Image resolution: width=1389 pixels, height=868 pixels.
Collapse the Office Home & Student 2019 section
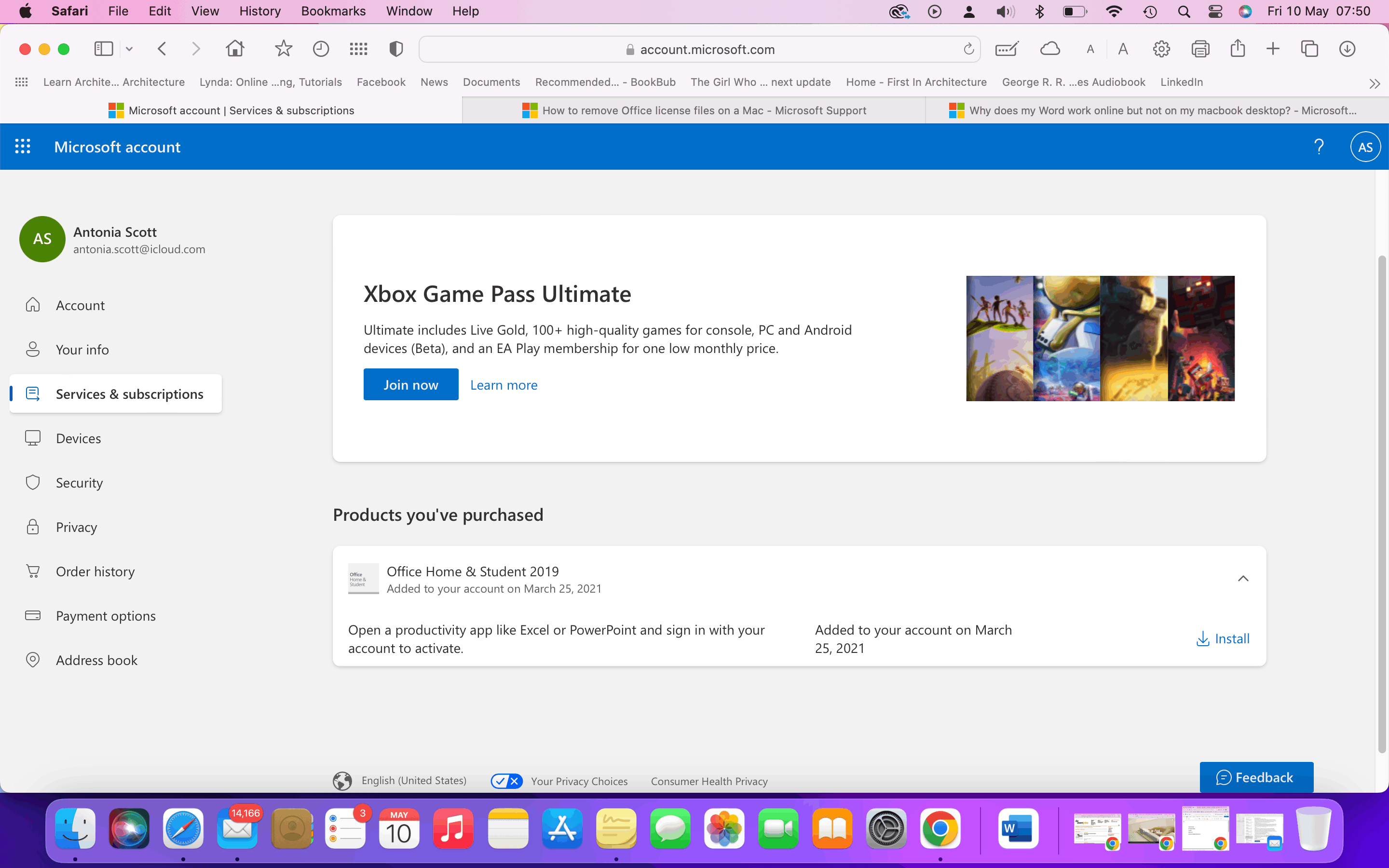1243,579
